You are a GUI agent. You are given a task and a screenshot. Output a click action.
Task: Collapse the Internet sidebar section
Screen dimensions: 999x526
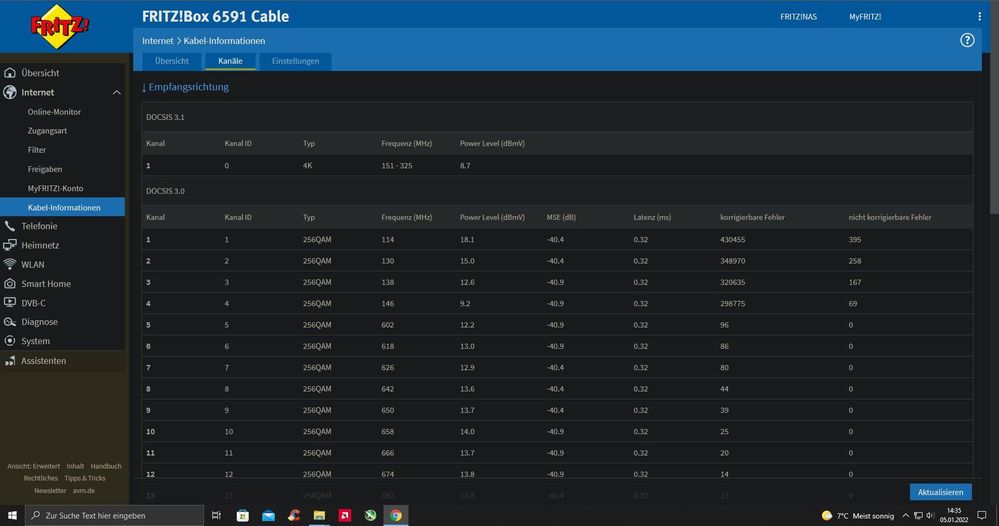[117, 92]
